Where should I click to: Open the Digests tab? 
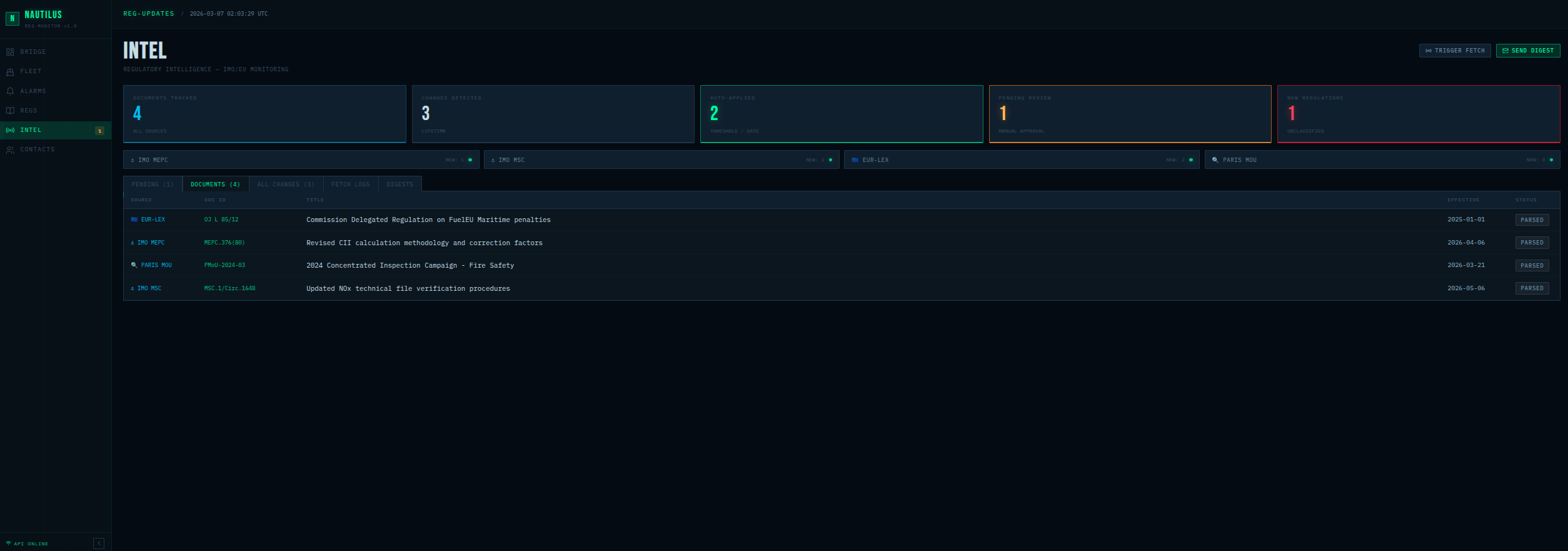click(x=400, y=185)
